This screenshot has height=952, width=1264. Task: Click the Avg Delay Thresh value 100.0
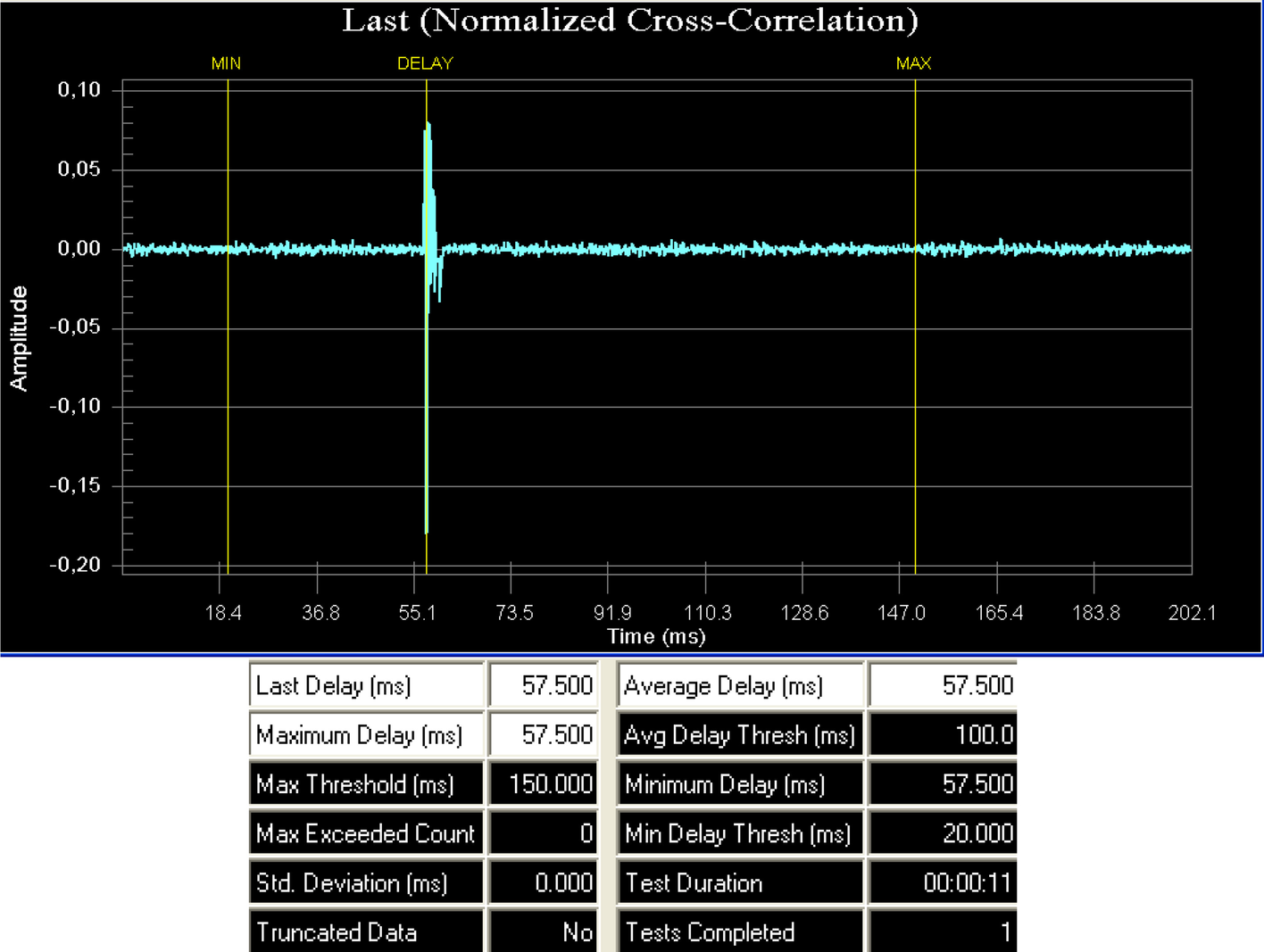point(943,735)
